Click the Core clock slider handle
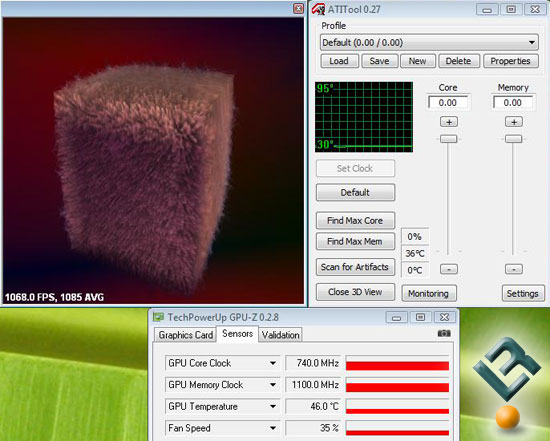Viewport: 550px width, 441px height. tap(449, 139)
